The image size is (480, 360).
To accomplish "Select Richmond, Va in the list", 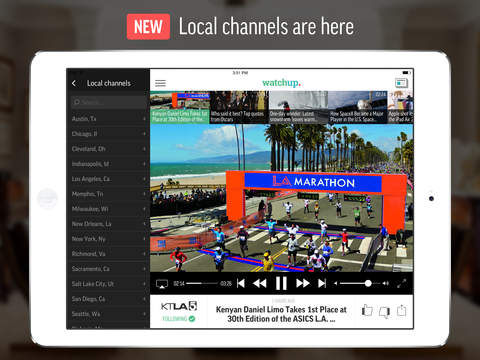I will [108, 254].
